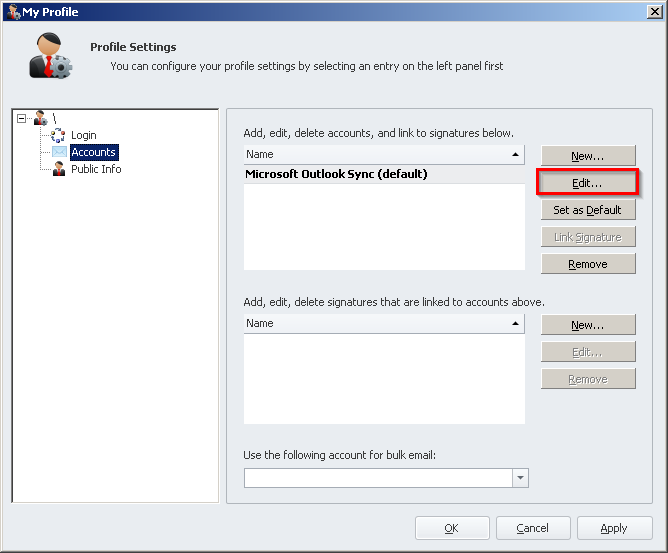
Task: Click the root user icon in tree
Action: (x=41, y=118)
